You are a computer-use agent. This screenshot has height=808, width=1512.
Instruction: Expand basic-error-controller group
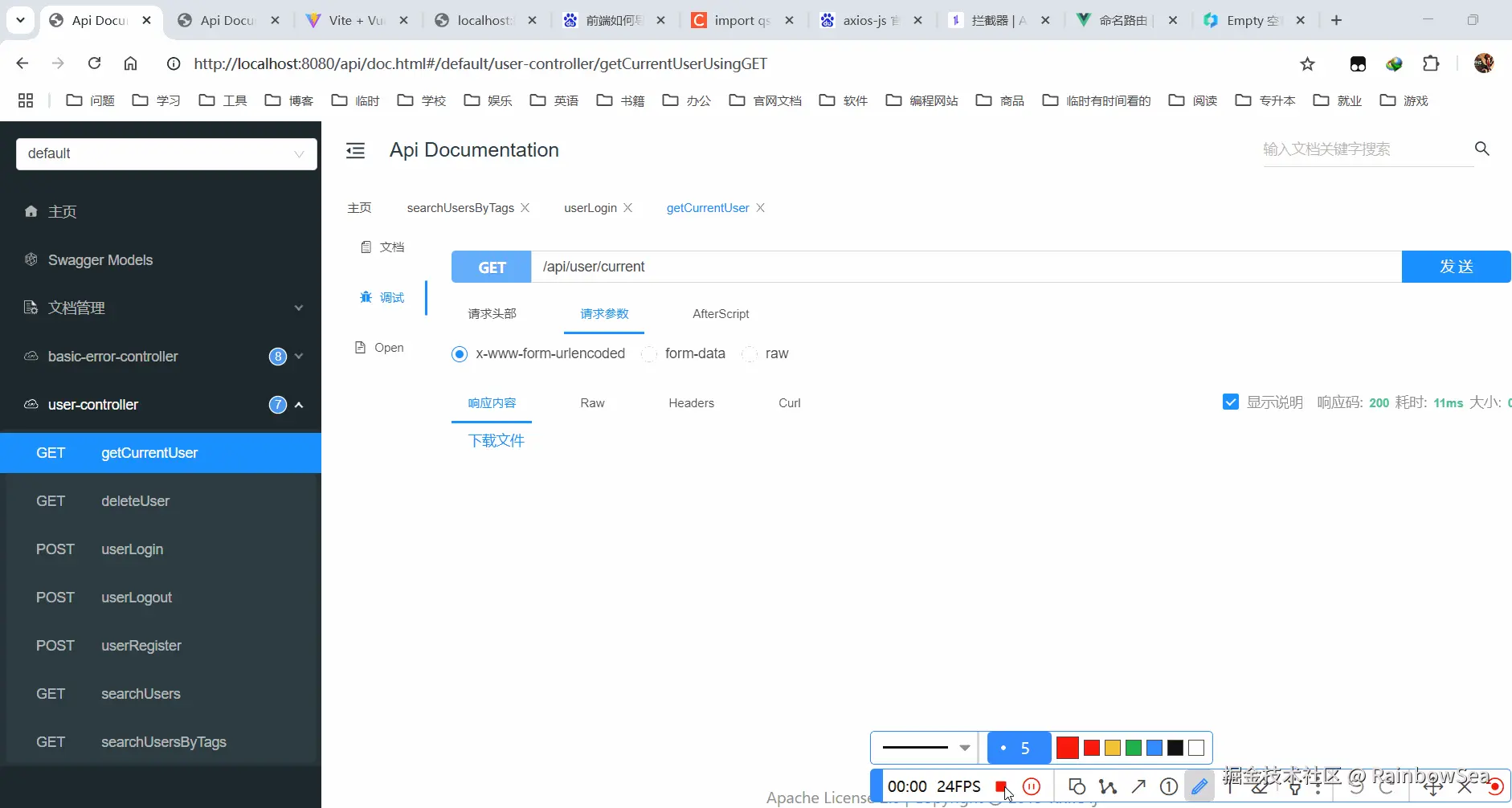click(161, 356)
